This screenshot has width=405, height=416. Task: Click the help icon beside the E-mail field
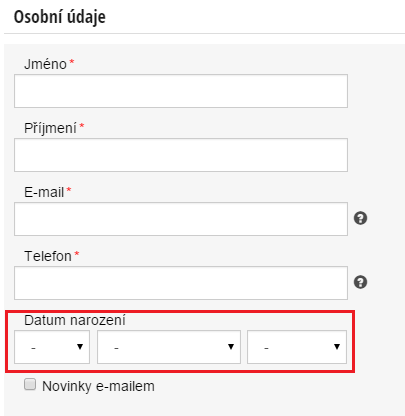pos(360,218)
